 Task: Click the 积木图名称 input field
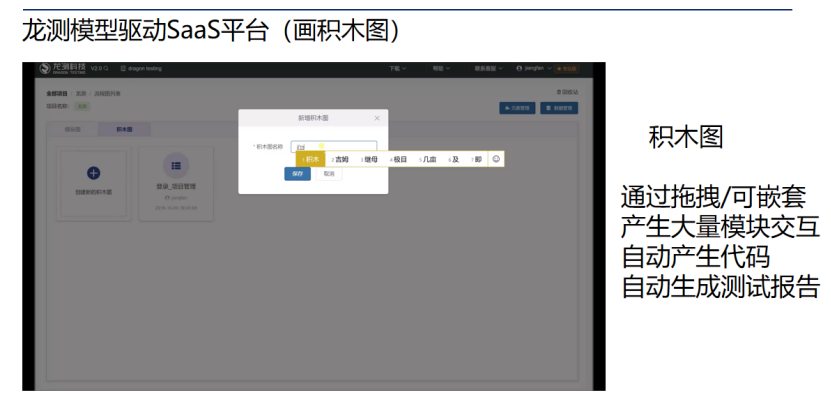pos(334,146)
